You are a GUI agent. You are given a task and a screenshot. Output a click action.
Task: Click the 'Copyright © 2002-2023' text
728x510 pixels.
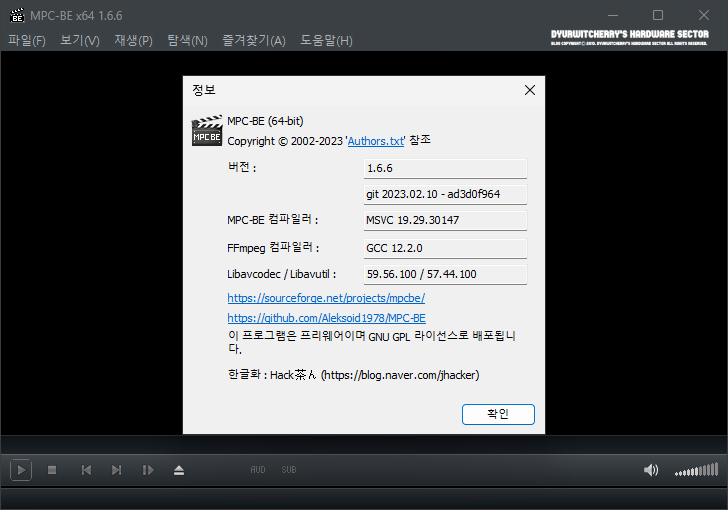[x=285, y=141]
